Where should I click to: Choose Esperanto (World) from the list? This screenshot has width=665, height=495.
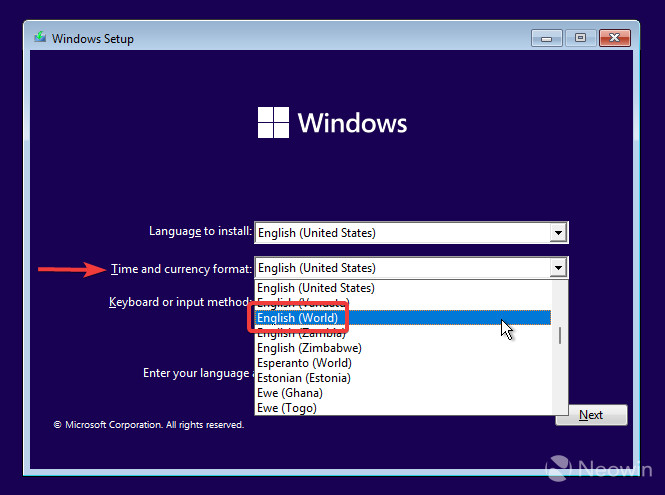(403, 363)
